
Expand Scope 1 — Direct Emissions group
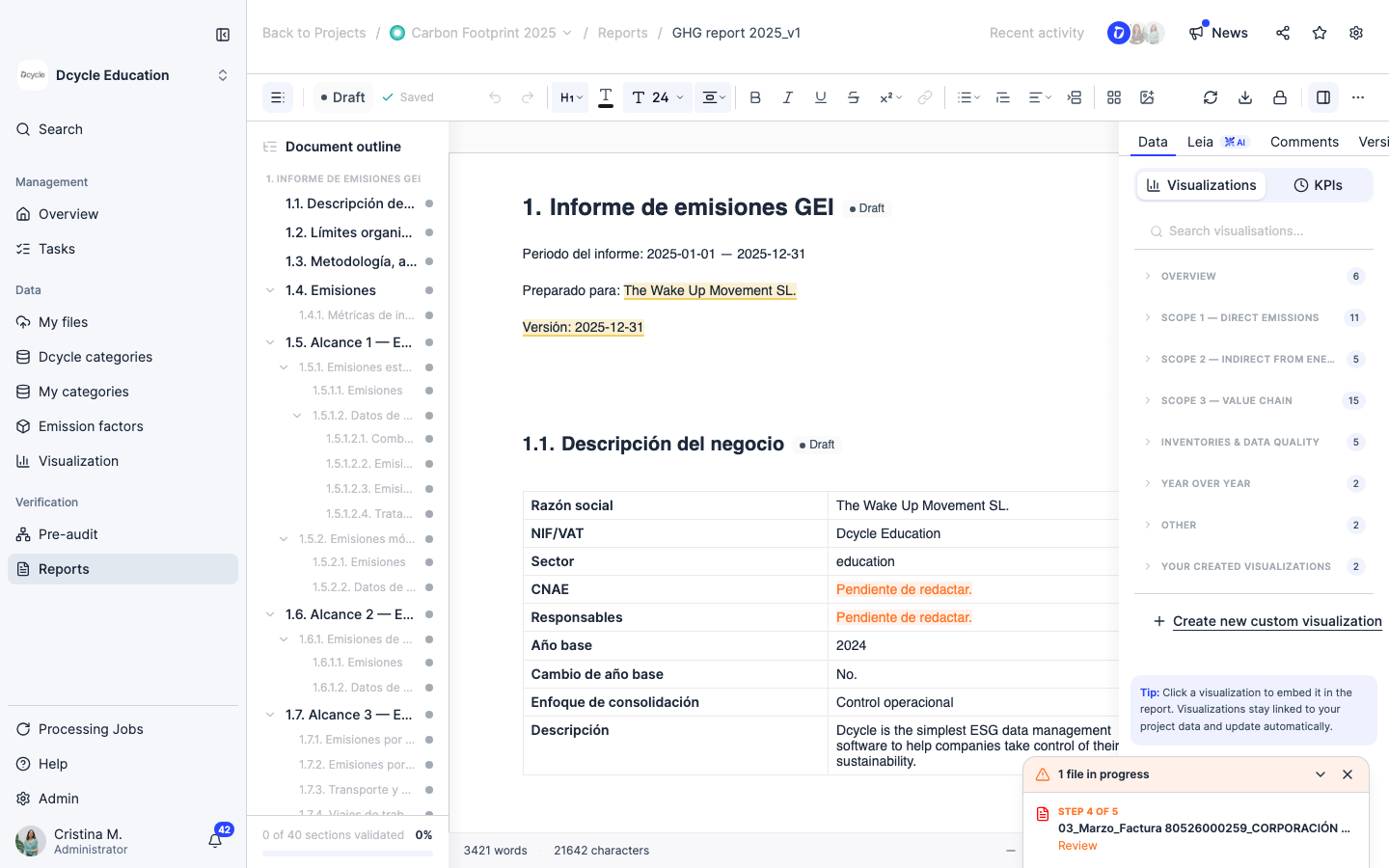(x=1254, y=317)
